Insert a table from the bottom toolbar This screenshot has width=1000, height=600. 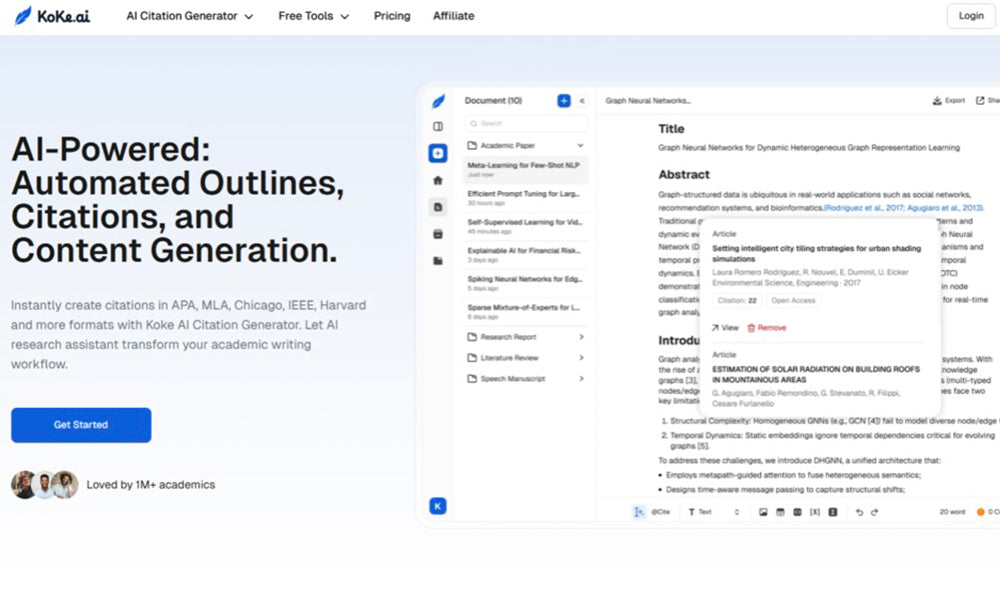point(780,511)
